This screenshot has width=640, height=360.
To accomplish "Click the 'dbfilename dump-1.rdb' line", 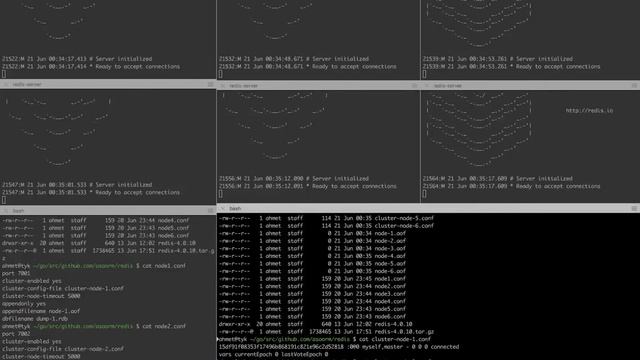I will tap(35, 319).
